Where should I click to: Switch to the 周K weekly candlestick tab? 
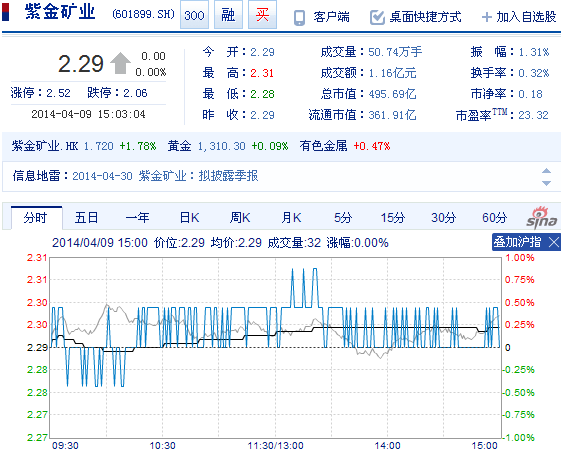pos(240,218)
